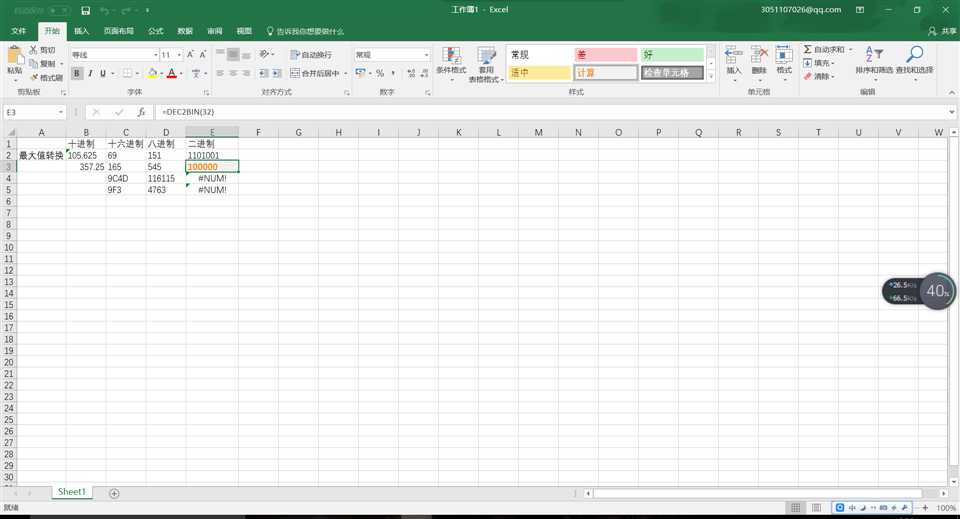Viewport: 960px width, 519px height.
Task: Select bottom vertical alignment
Action: [246, 54]
